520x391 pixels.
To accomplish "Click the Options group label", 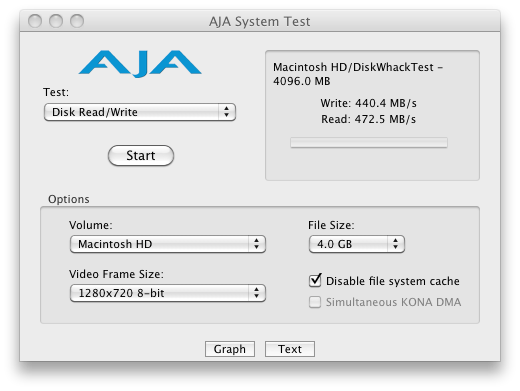I will click(69, 199).
